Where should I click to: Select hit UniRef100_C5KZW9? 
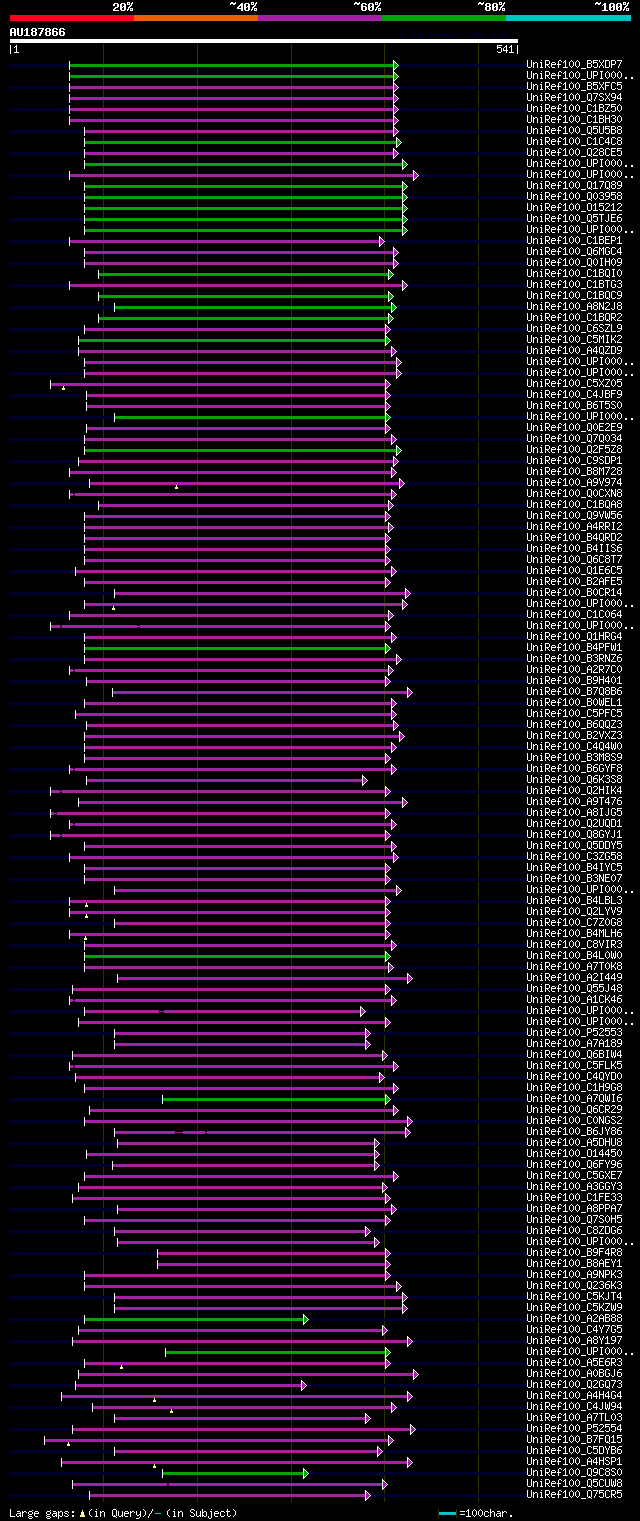pos(574,1308)
